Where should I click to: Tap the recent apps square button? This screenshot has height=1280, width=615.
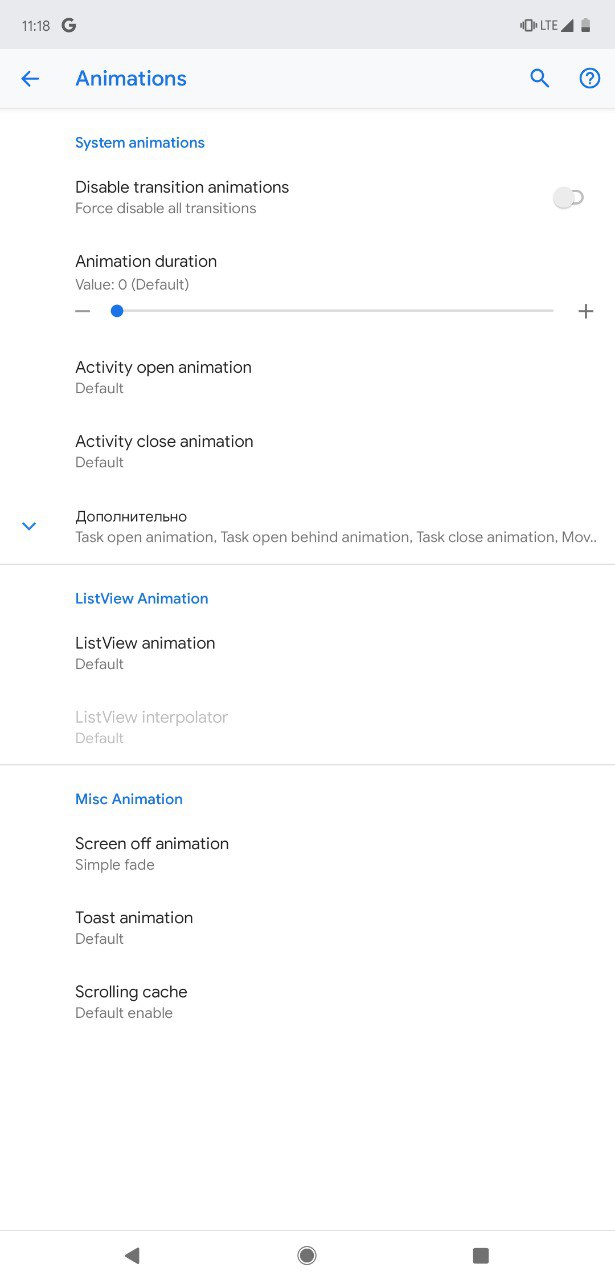(x=481, y=1255)
